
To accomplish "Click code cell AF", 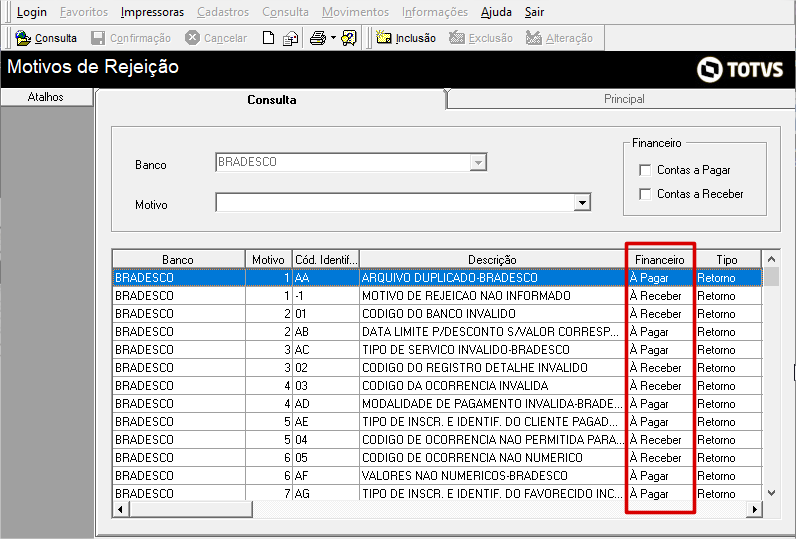I will (326, 476).
